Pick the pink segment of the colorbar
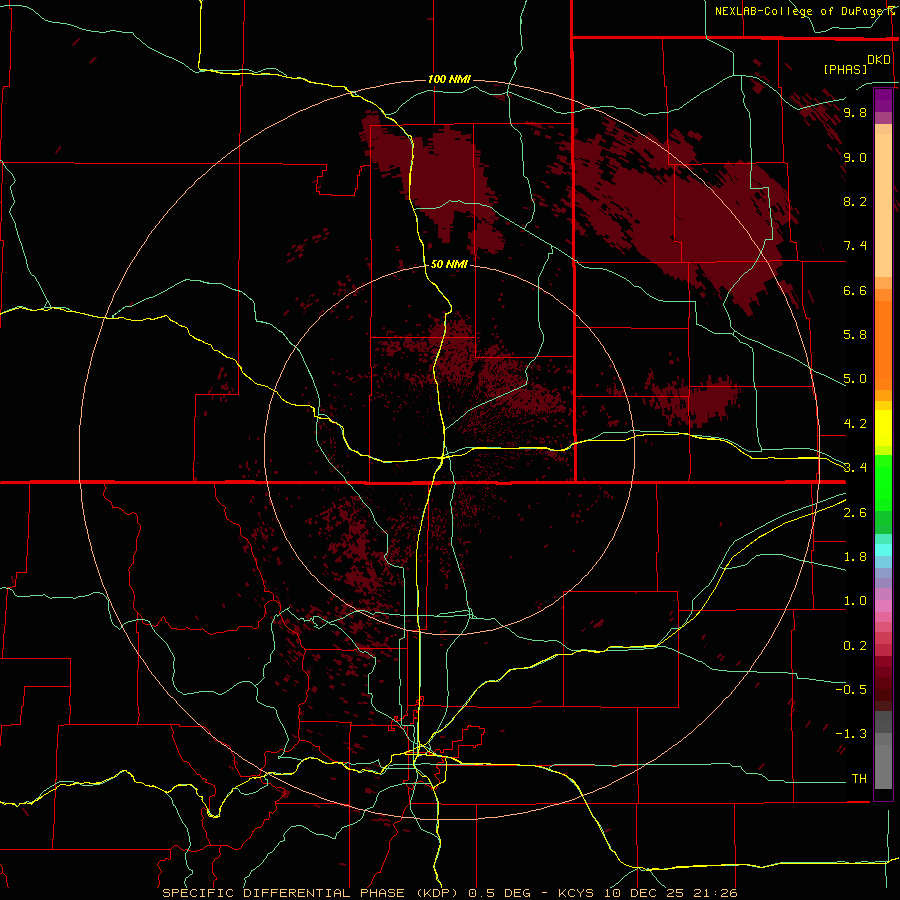Viewport: 900px width, 900px height. pos(883,606)
